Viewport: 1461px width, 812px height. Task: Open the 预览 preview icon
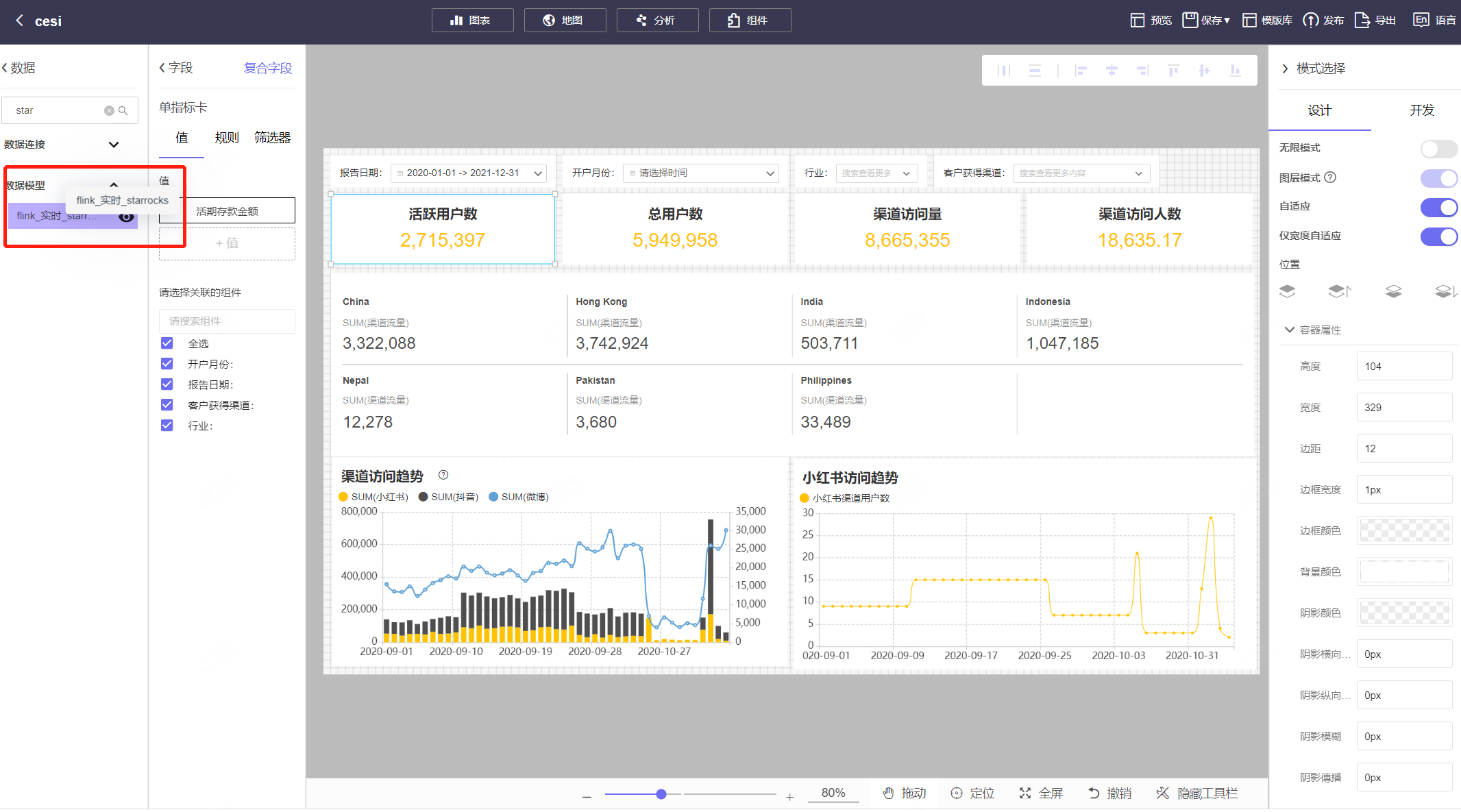pos(1138,21)
